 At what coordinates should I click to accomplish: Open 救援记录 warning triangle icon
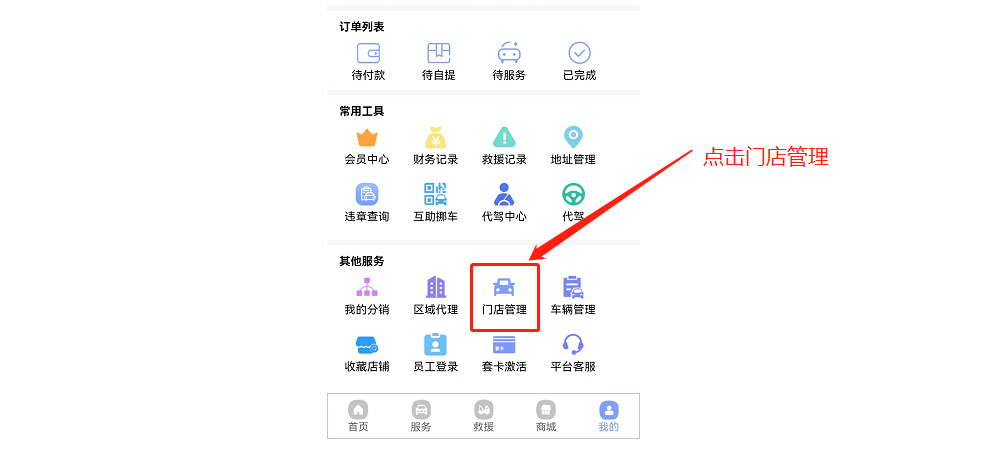pos(504,138)
